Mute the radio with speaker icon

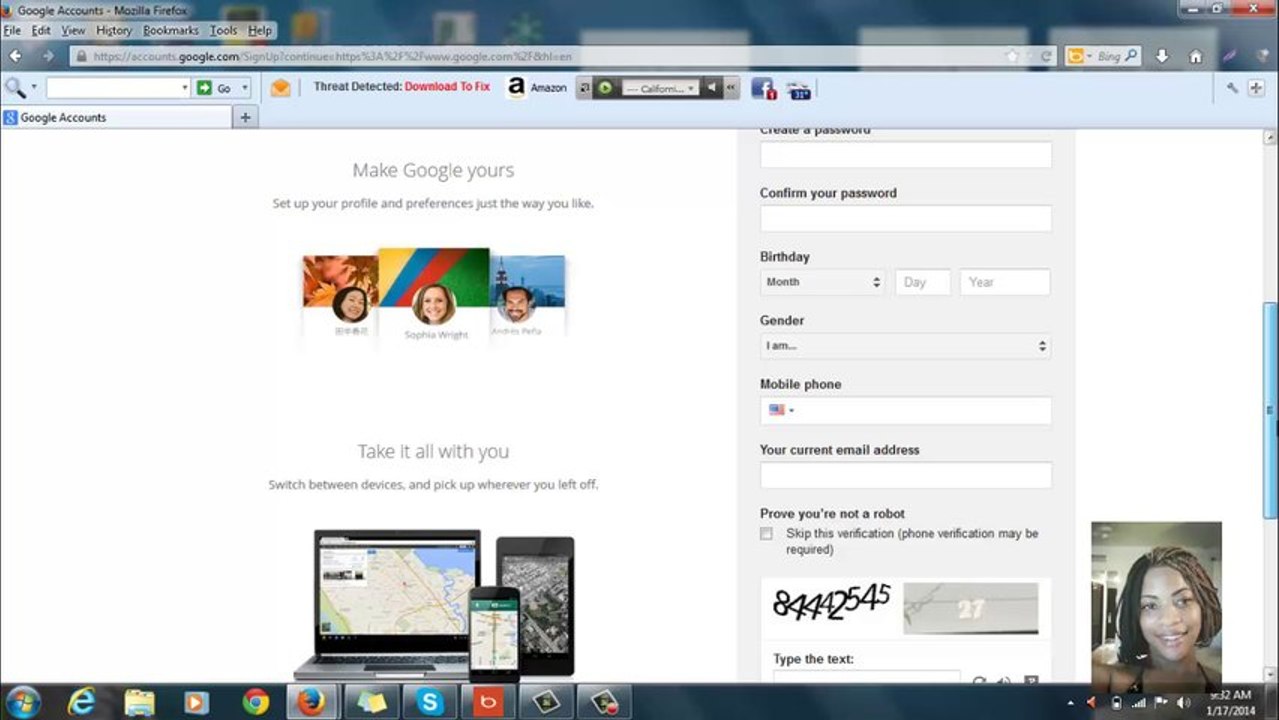tap(711, 88)
